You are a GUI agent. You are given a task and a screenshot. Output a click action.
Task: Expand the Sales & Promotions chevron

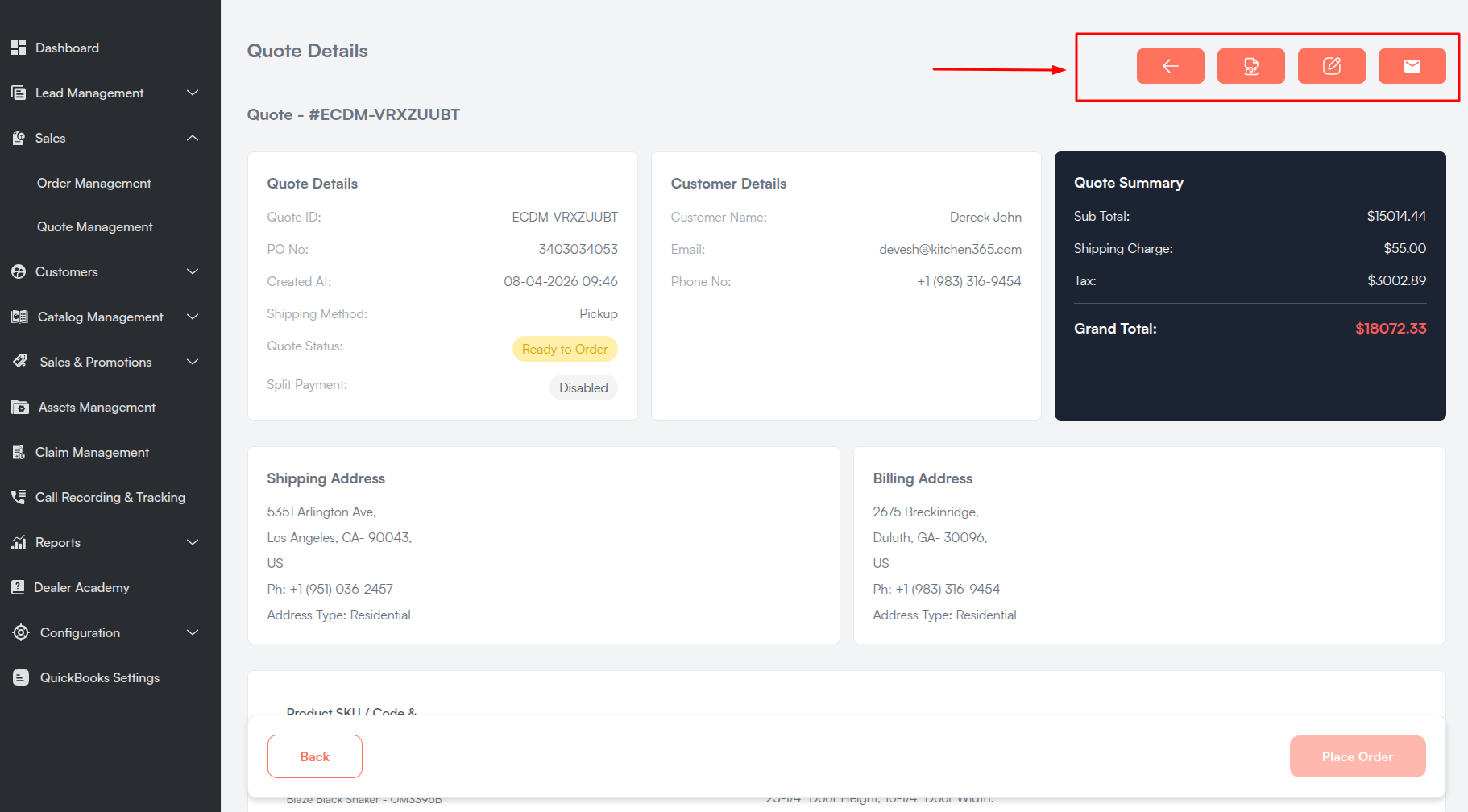pyautogui.click(x=193, y=362)
